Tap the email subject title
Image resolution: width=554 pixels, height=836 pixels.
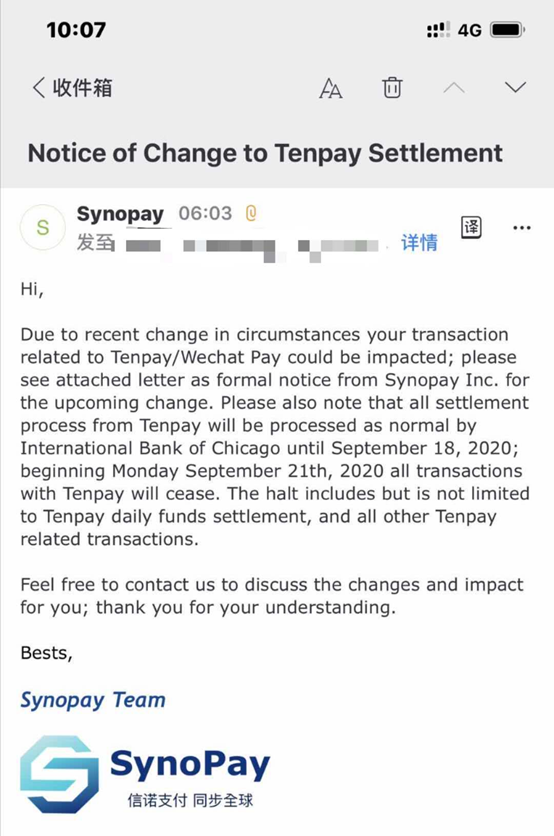click(x=265, y=153)
